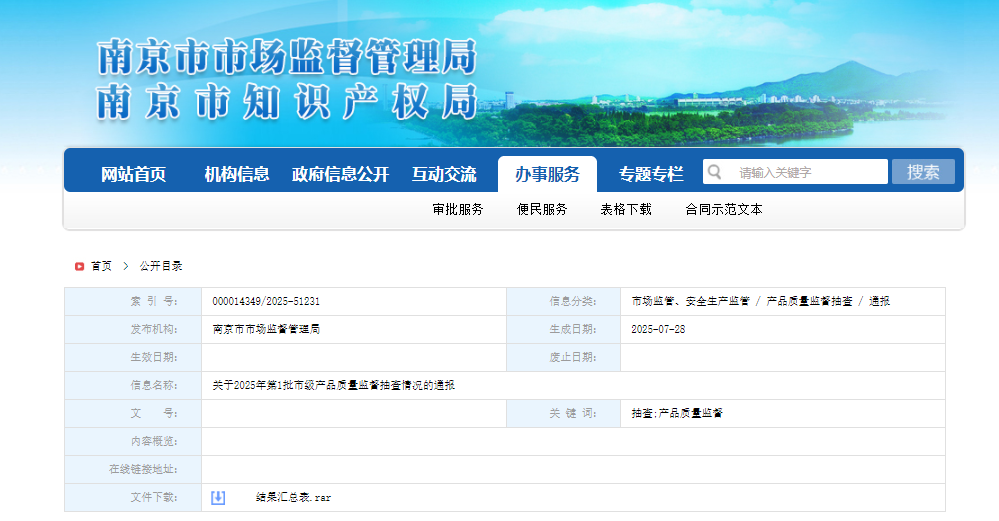This screenshot has width=999, height=521.
Task: Click the 内容概览 label cell
Action: [x=133, y=441]
